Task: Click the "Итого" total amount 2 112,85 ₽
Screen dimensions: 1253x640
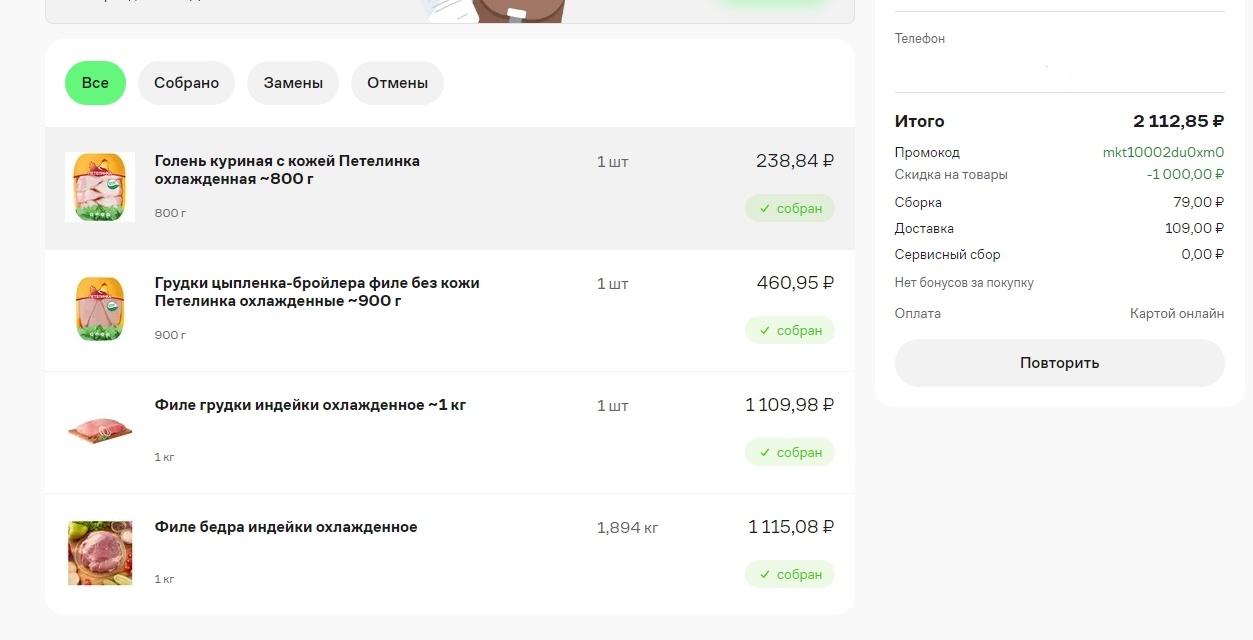Action: 1178,121
